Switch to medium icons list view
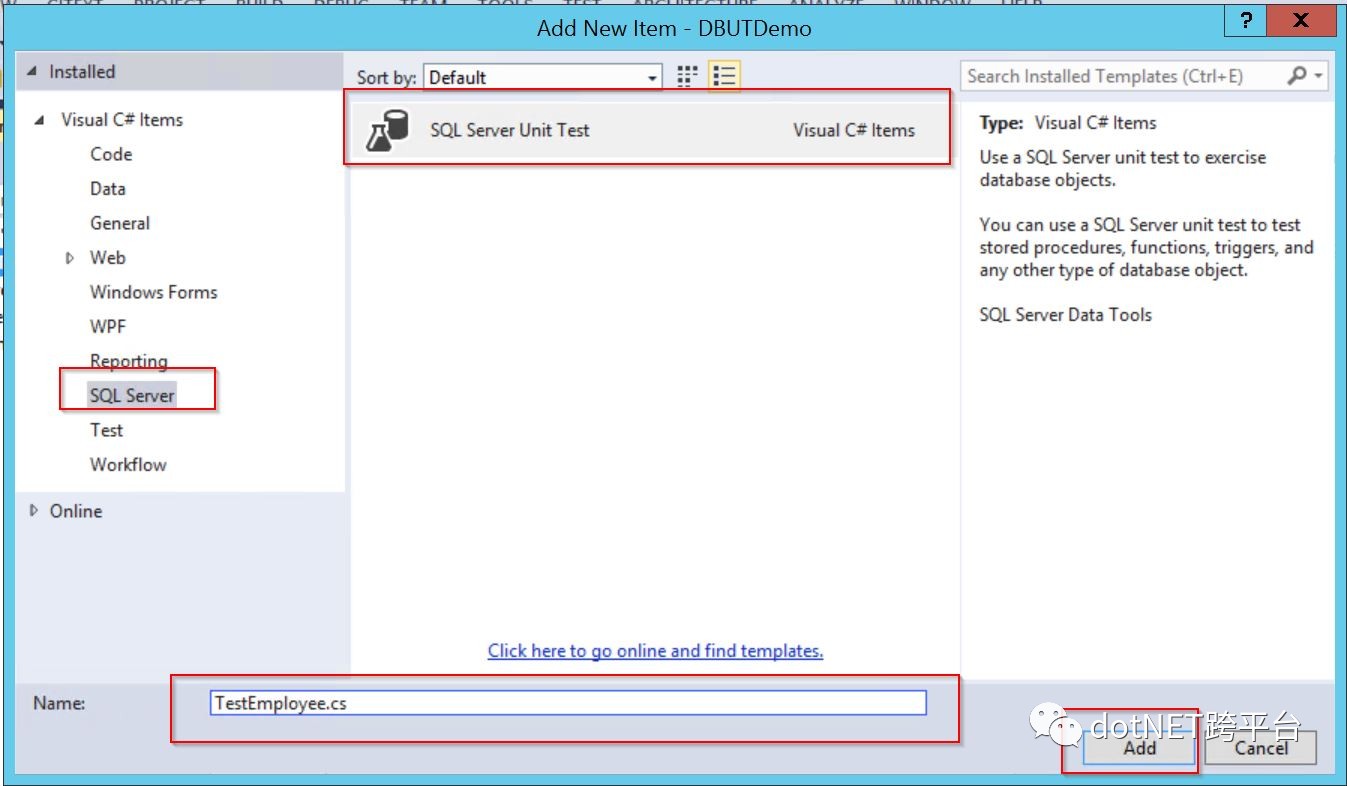Viewport: 1347px width, 786px height. click(725, 76)
